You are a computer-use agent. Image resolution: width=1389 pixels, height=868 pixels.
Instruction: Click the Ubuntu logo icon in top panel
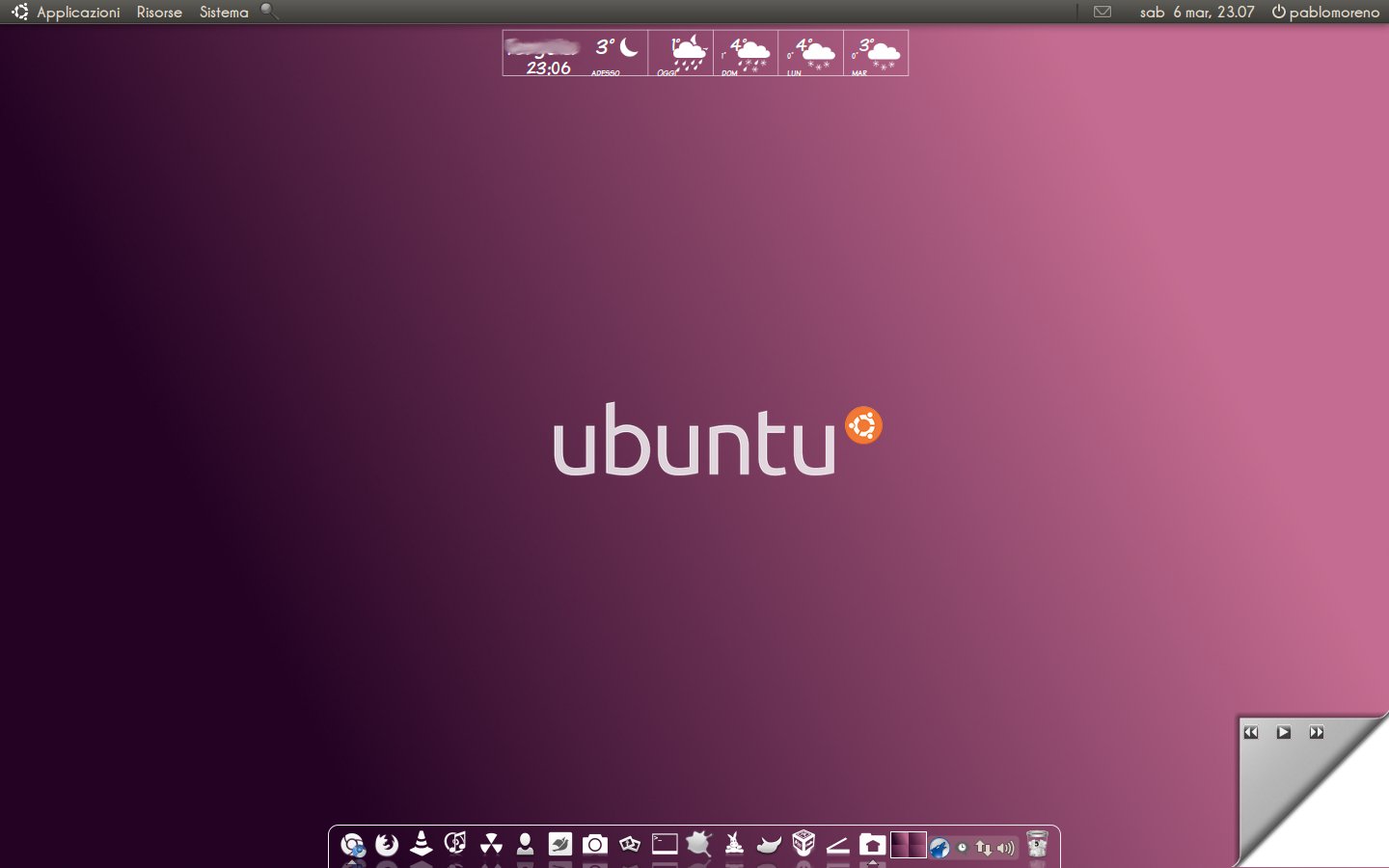click(20, 12)
